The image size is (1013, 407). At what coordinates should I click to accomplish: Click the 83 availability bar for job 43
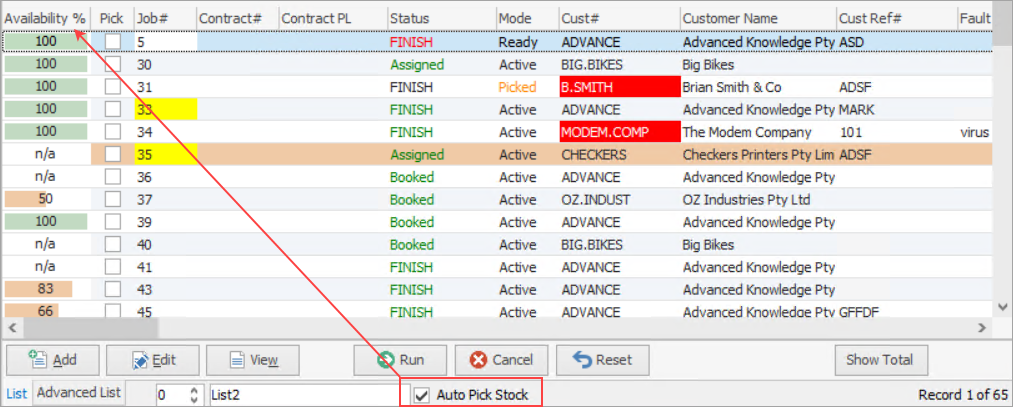pyautogui.click(x=45, y=289)
